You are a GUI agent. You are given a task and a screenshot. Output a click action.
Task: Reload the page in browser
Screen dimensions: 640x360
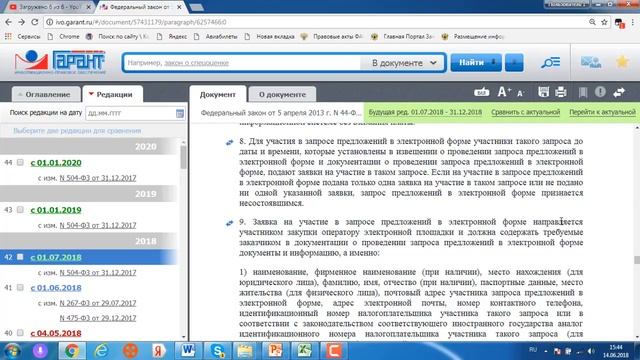pos(35,22)
